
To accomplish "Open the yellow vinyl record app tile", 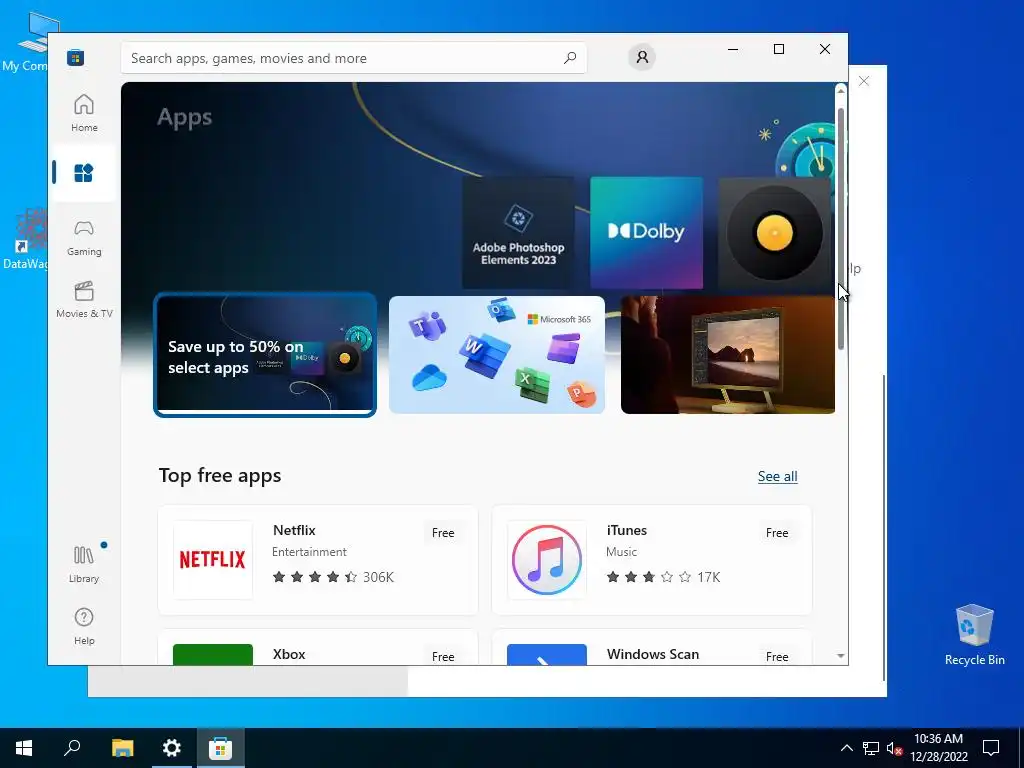I will pyautogui.click(x=774, y=232).
